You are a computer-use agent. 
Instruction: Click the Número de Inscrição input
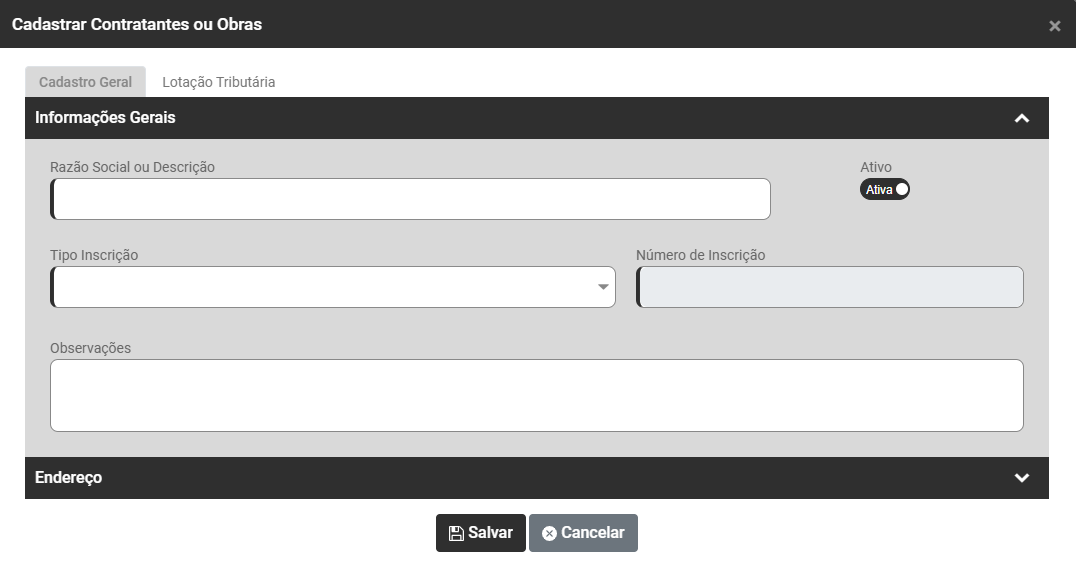pyautogui.click(x=830, y=287)
